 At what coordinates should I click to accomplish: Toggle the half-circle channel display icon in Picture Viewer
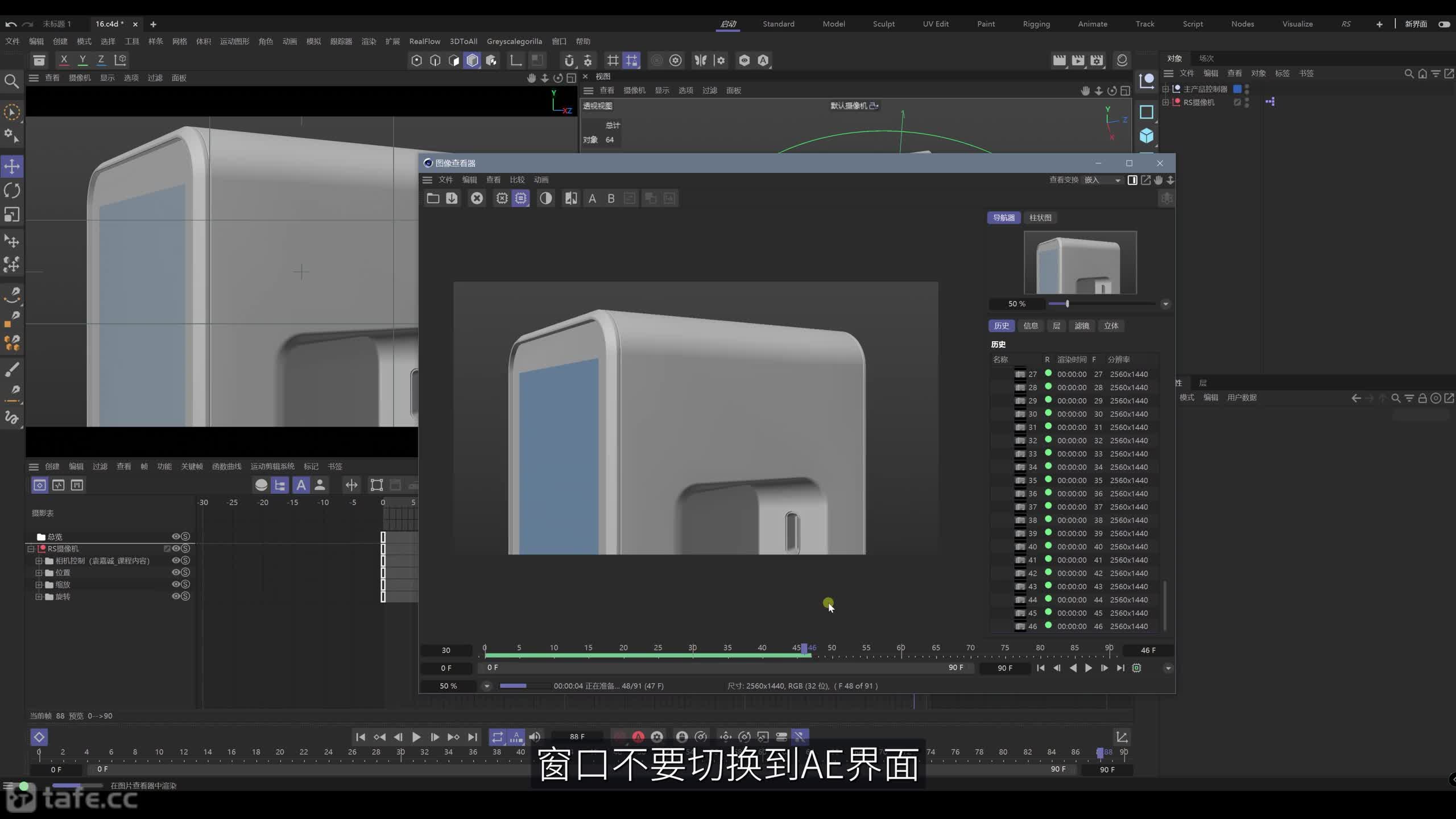[545, 198]
